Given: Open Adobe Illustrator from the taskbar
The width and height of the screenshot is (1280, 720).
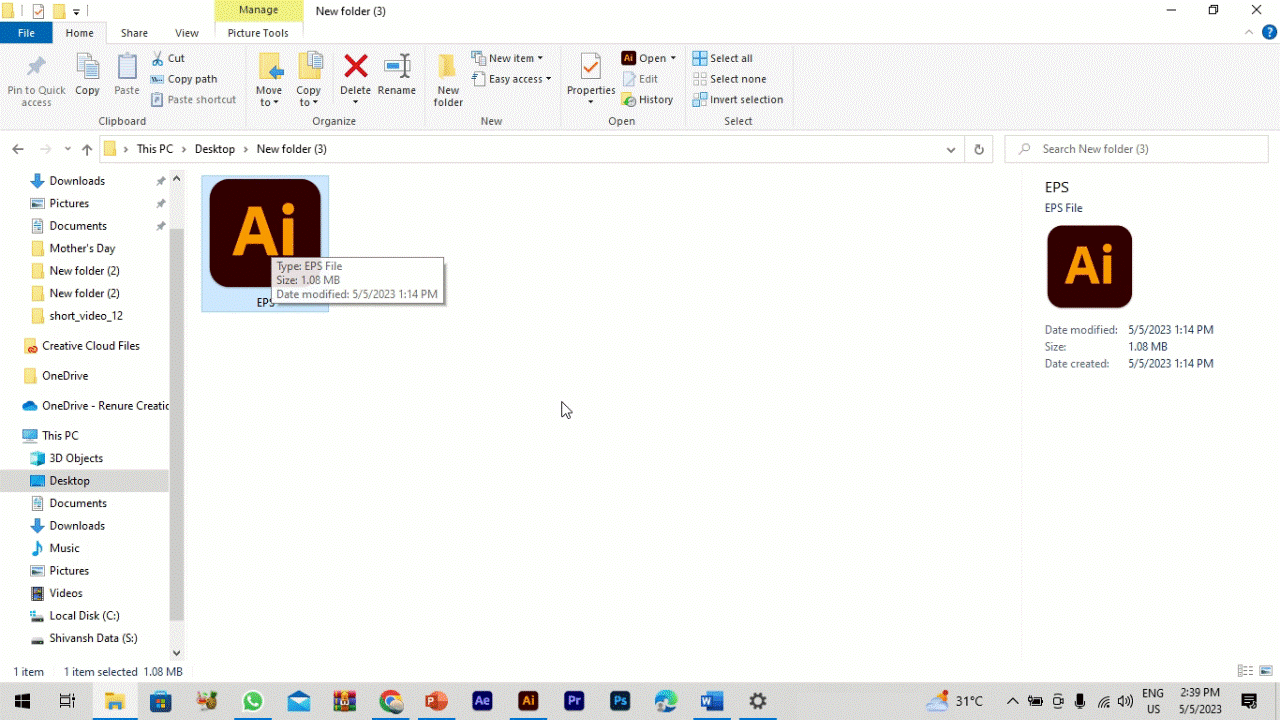Looking at the screenshot, I should point(528,701).
